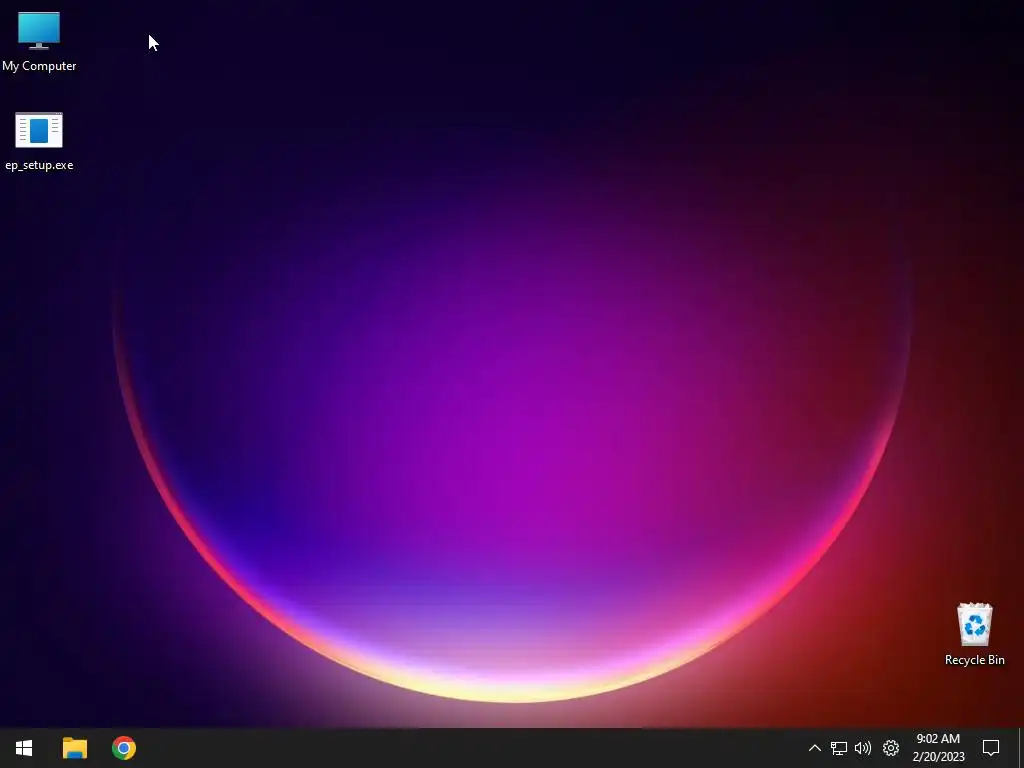This screenshot has height=768, width=1024.
Task: Open the clock showing 9:02 AM
Action: tap(938, 748)
